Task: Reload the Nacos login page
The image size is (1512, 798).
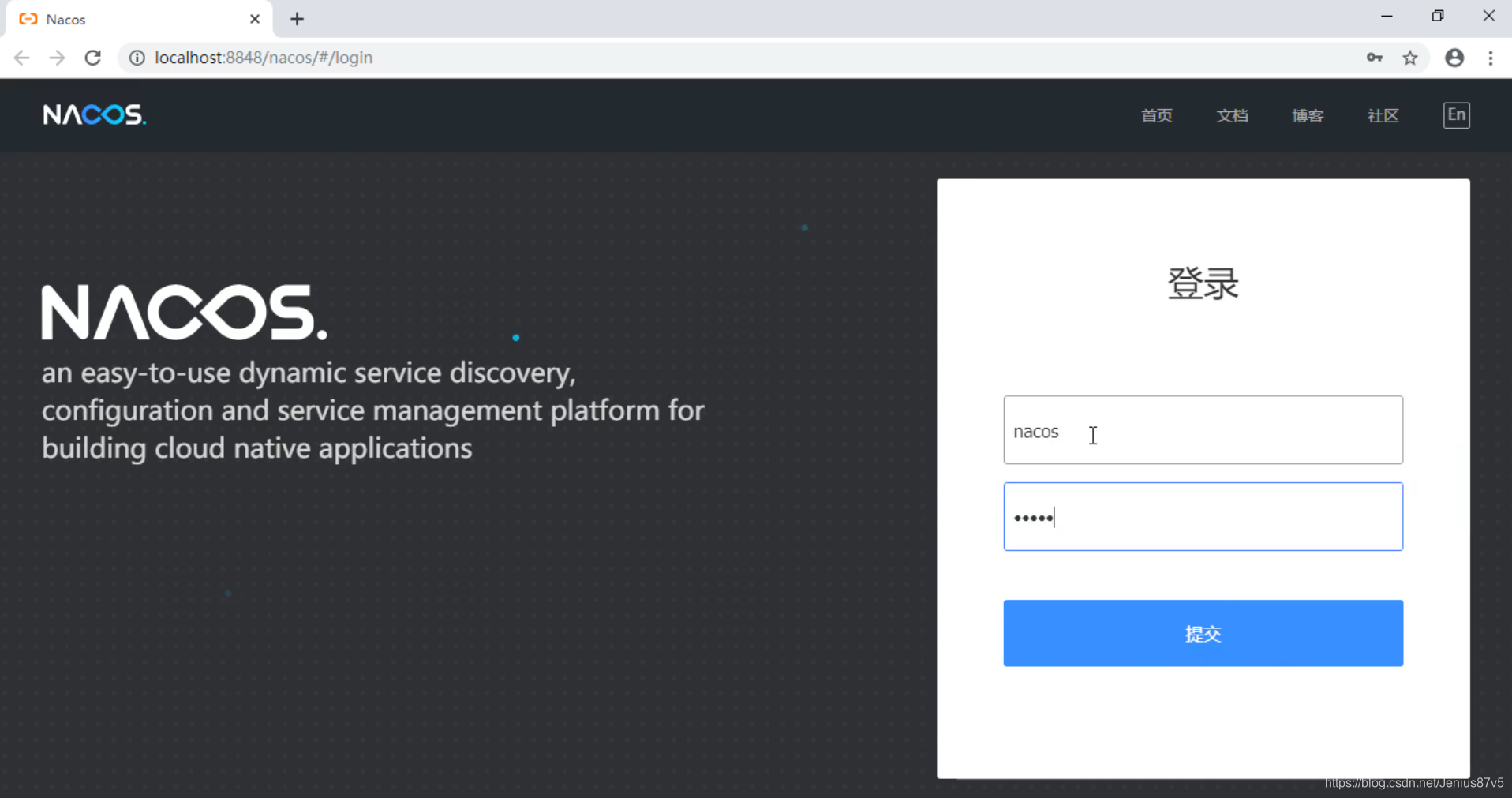Action: [93, 58]
